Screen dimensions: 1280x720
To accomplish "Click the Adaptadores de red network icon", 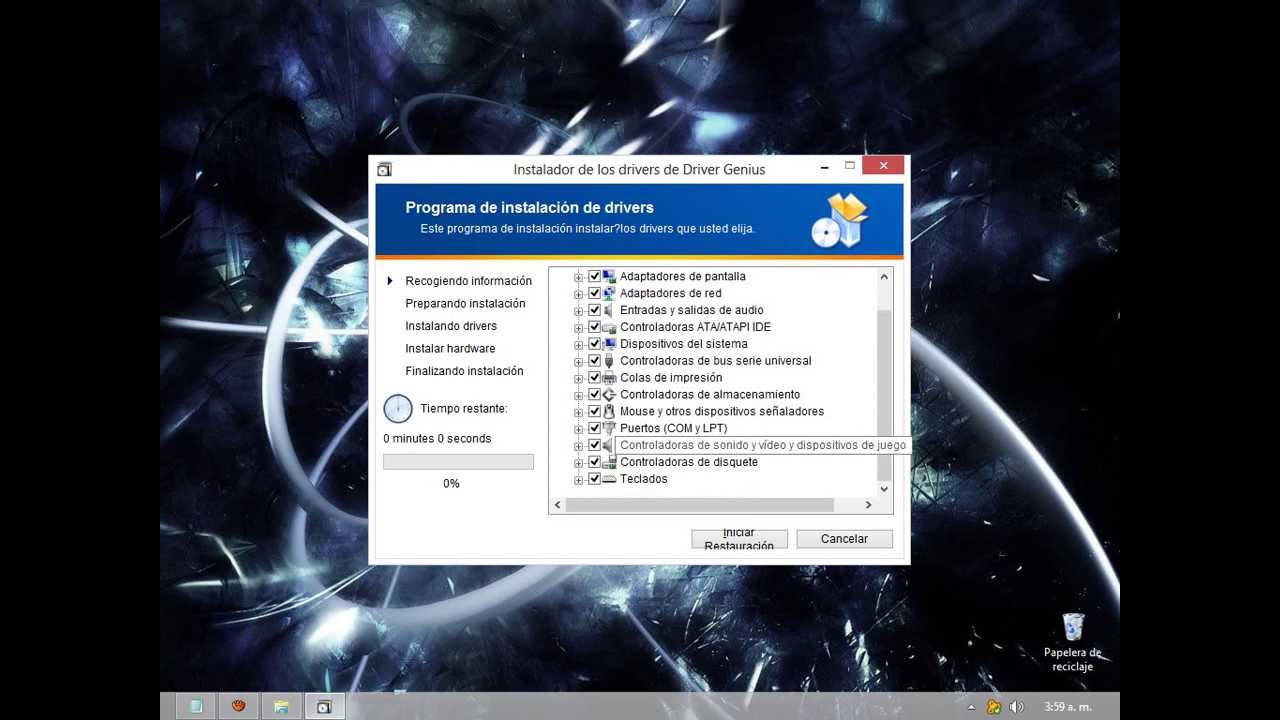I will (x=609, y=293).
